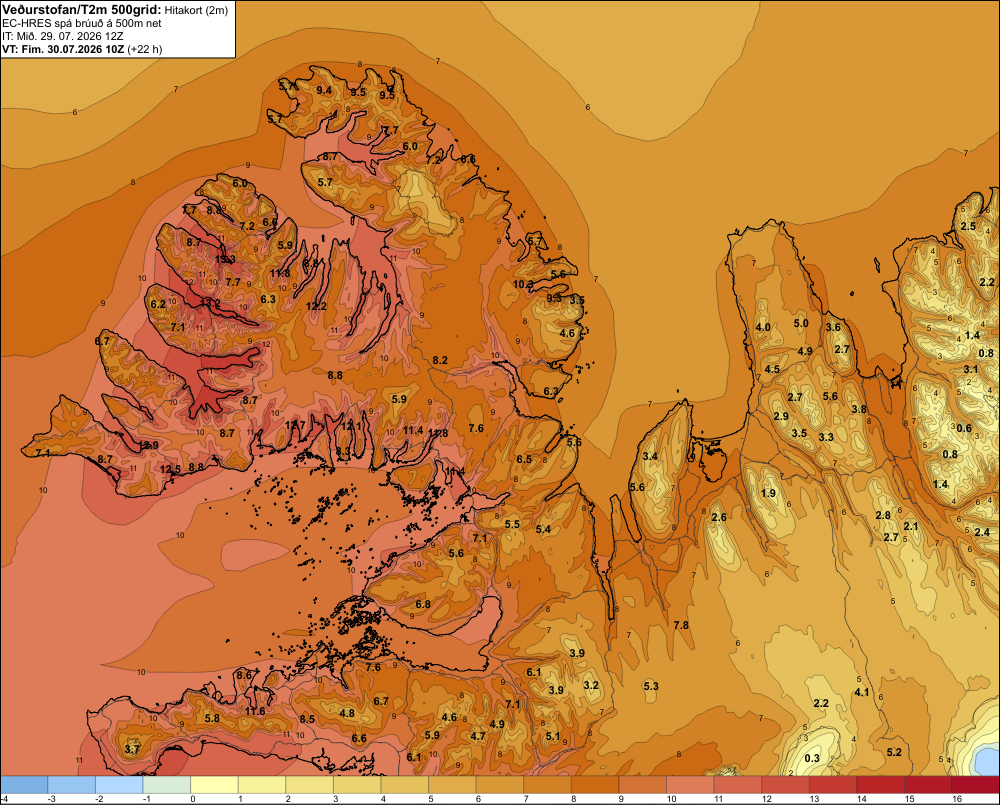Image resolution: width=1000 pixels, height=805 pixels.
Task: Click the 3.7 temperature value
Action: [x=132, y=749]
